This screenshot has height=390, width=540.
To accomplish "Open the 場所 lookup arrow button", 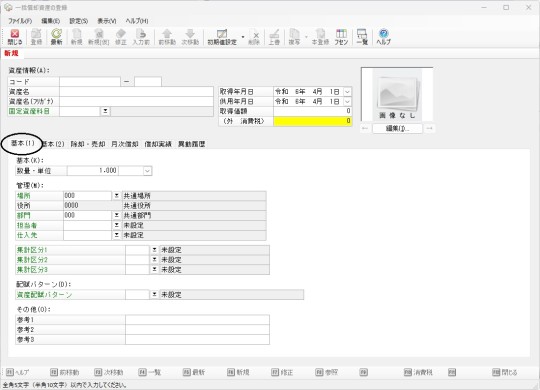I will point(117,196).
